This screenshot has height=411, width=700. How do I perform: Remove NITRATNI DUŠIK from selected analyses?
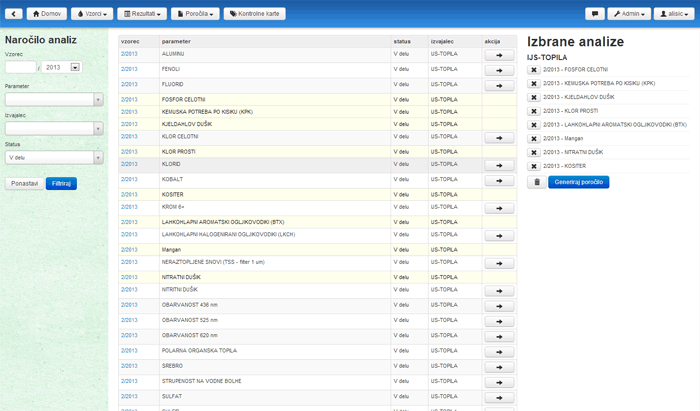[x=533, y=153]
